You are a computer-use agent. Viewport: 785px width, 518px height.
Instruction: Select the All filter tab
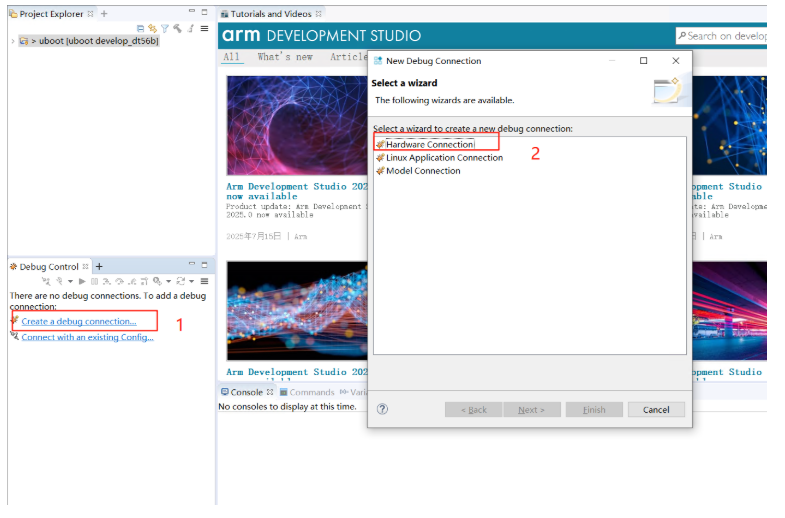[x=231, y=57]
